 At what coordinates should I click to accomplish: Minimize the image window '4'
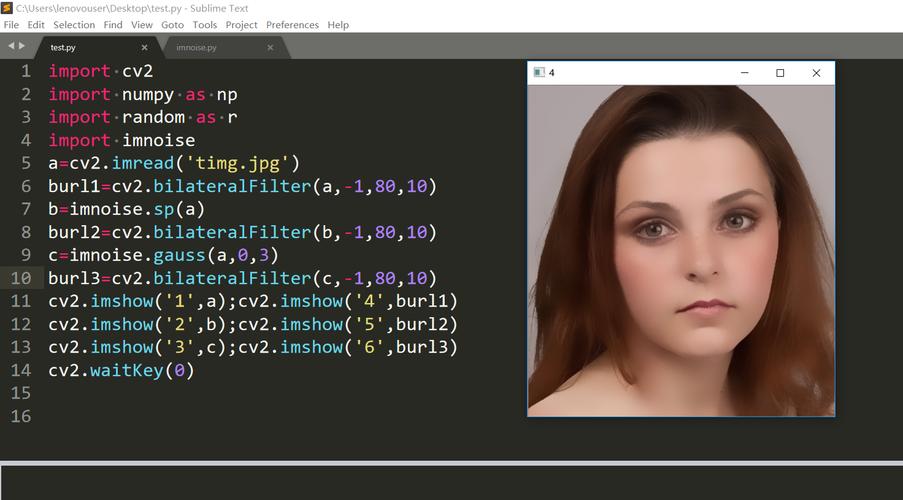point(744,73)
